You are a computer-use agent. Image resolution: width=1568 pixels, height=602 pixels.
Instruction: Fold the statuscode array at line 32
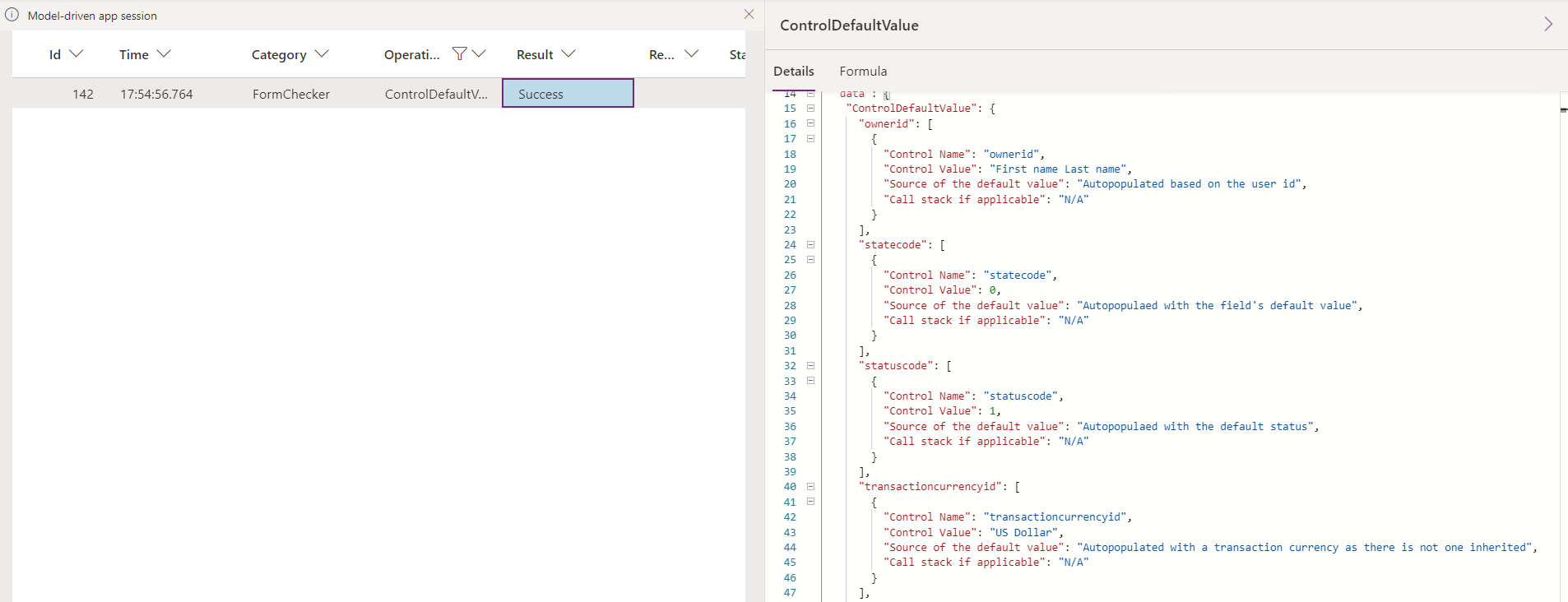tap(810, 365)
